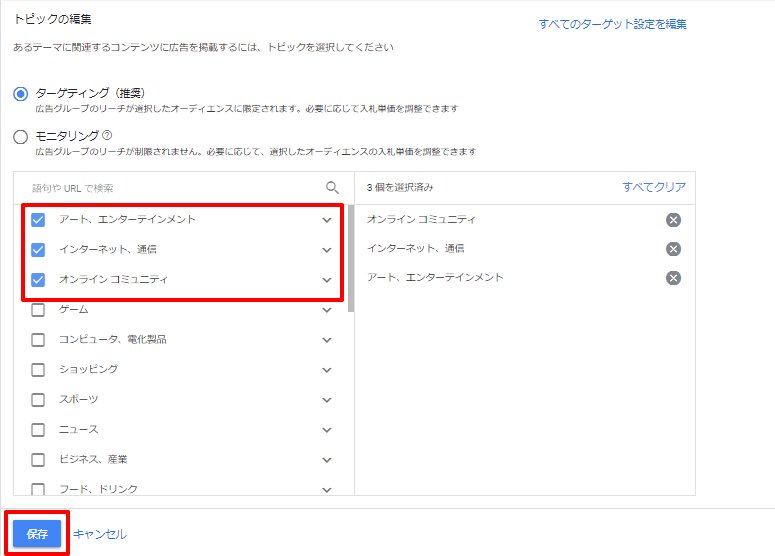Click the search magnifier icon

click(333, 188)
